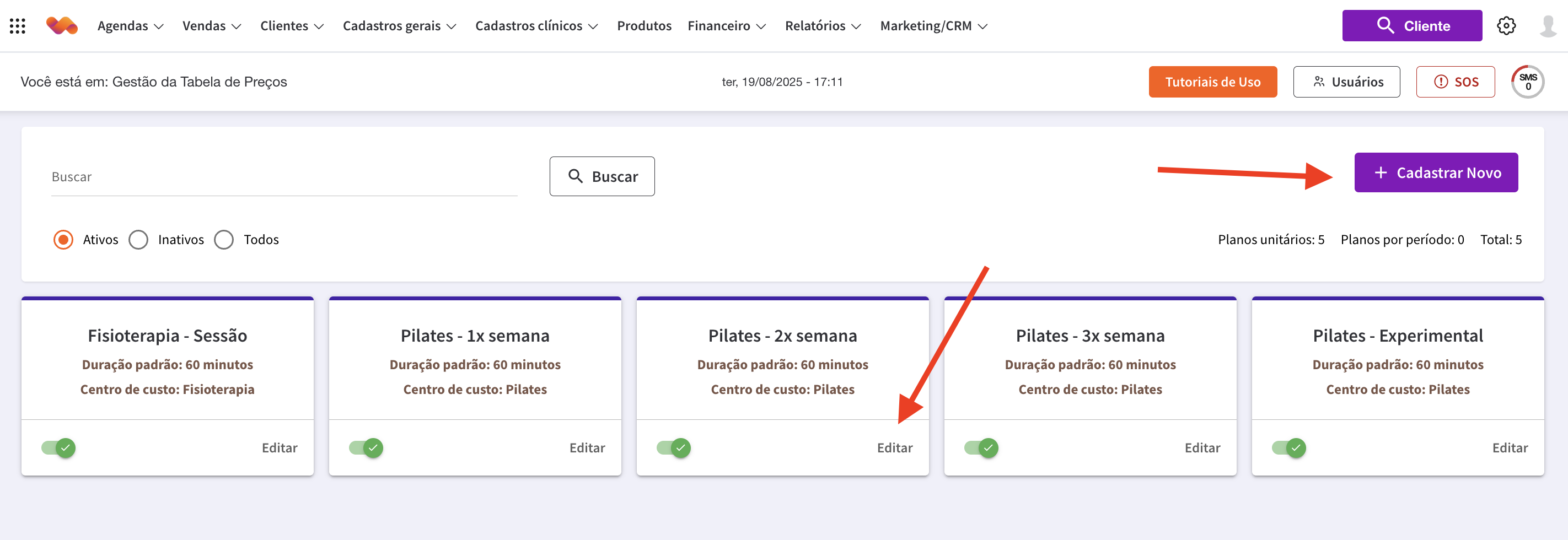The width and height of the screenshot is (1568, 540).
Task: Expand the Agendas dropdown menu
Action: click(x=130, y=25)
